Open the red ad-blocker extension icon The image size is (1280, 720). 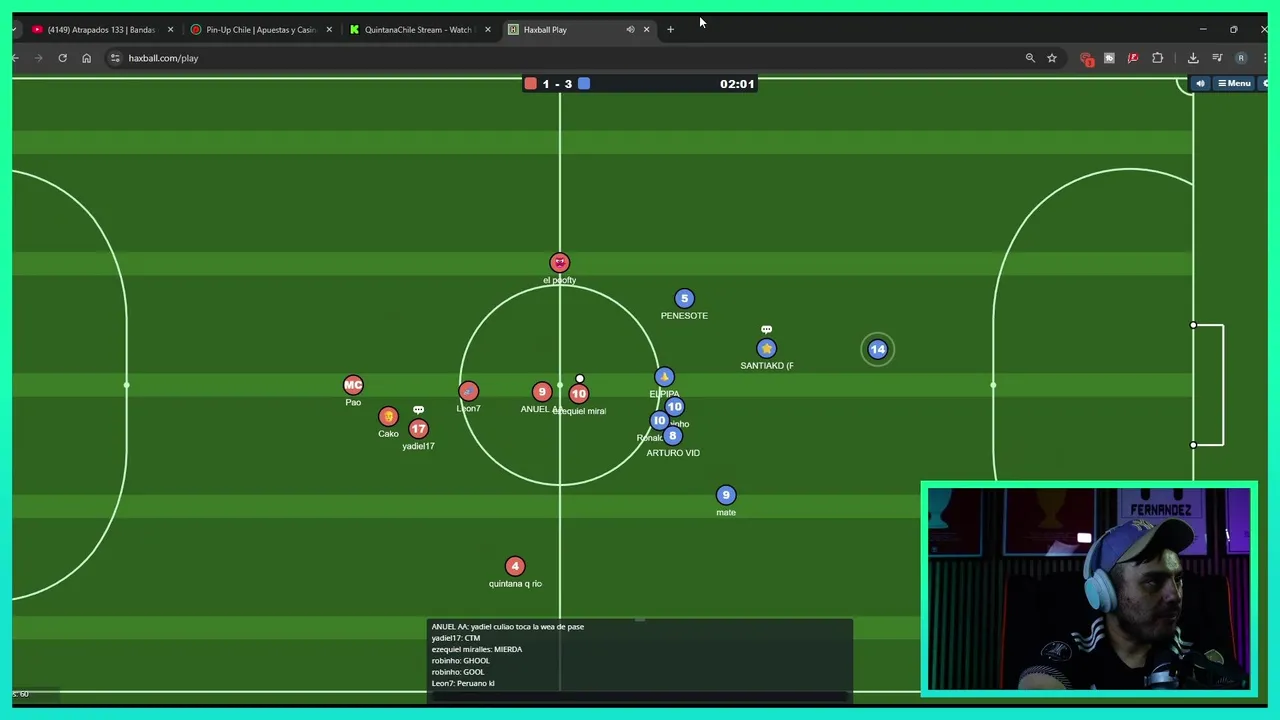1087,58
